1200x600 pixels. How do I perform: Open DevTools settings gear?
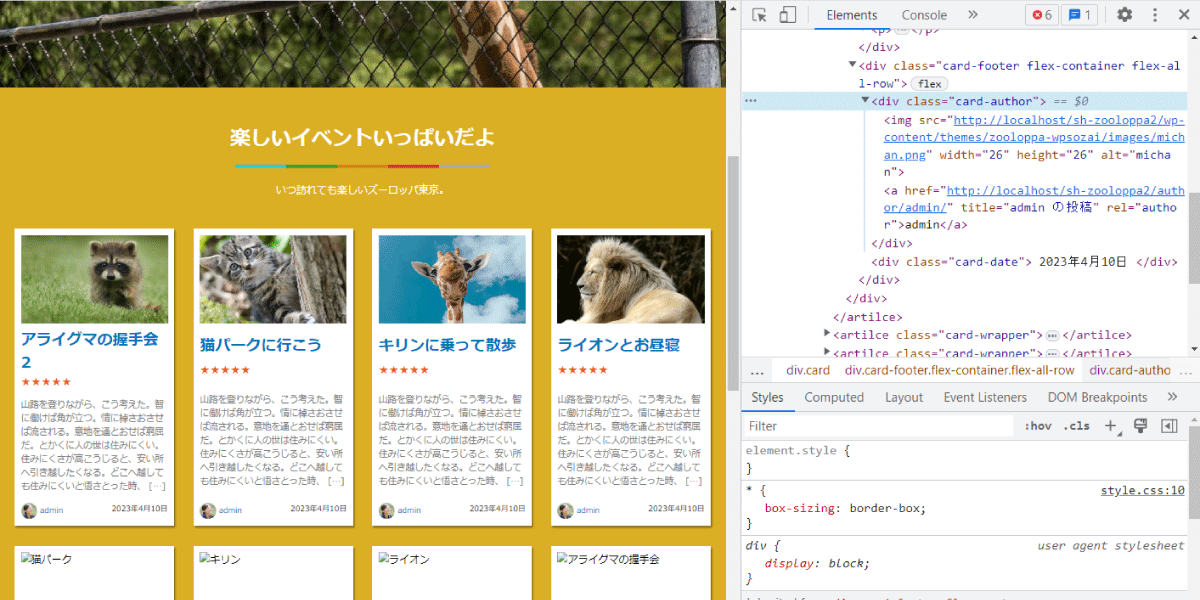(x=1125, y=15)
